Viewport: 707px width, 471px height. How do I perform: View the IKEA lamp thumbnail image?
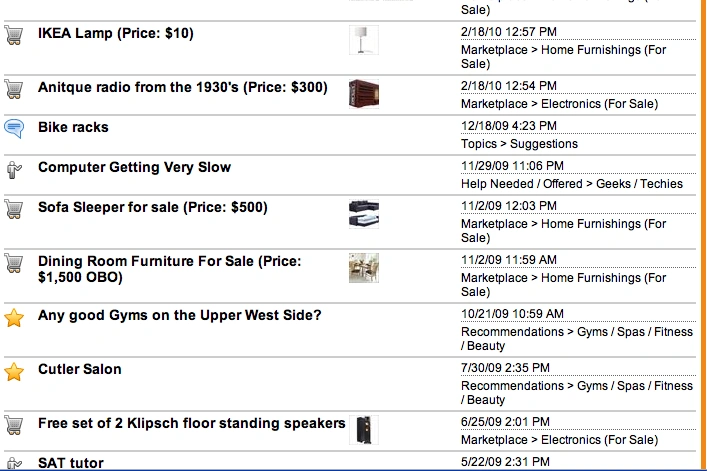364,40
